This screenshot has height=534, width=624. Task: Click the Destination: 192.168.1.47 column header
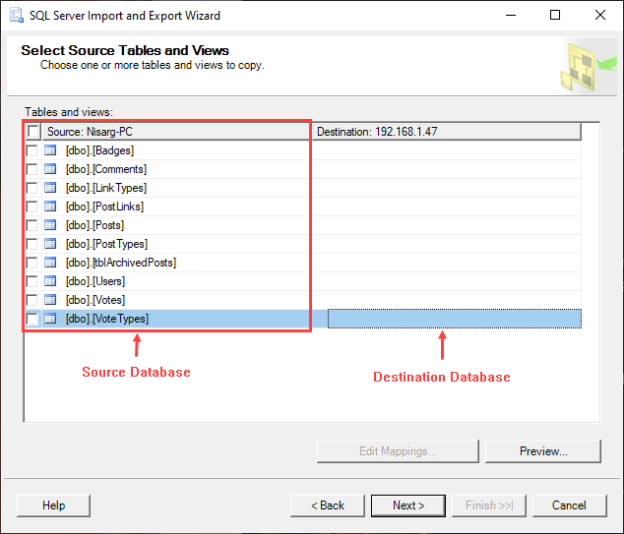point(446,131)
